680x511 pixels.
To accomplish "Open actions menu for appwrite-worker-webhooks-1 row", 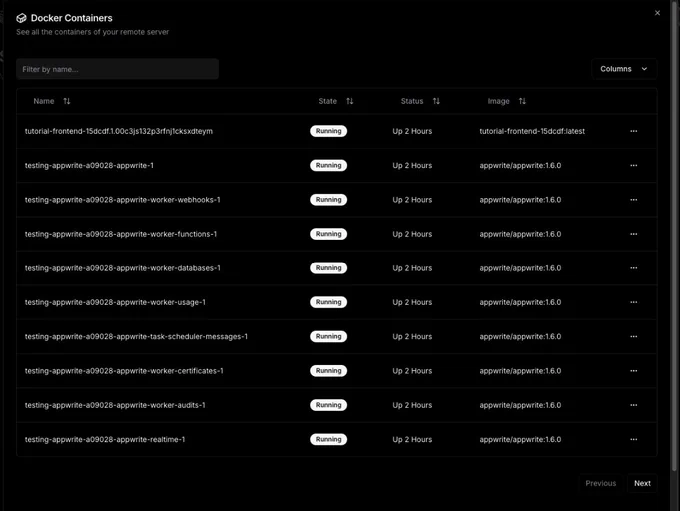I will [x=634, y=200].
